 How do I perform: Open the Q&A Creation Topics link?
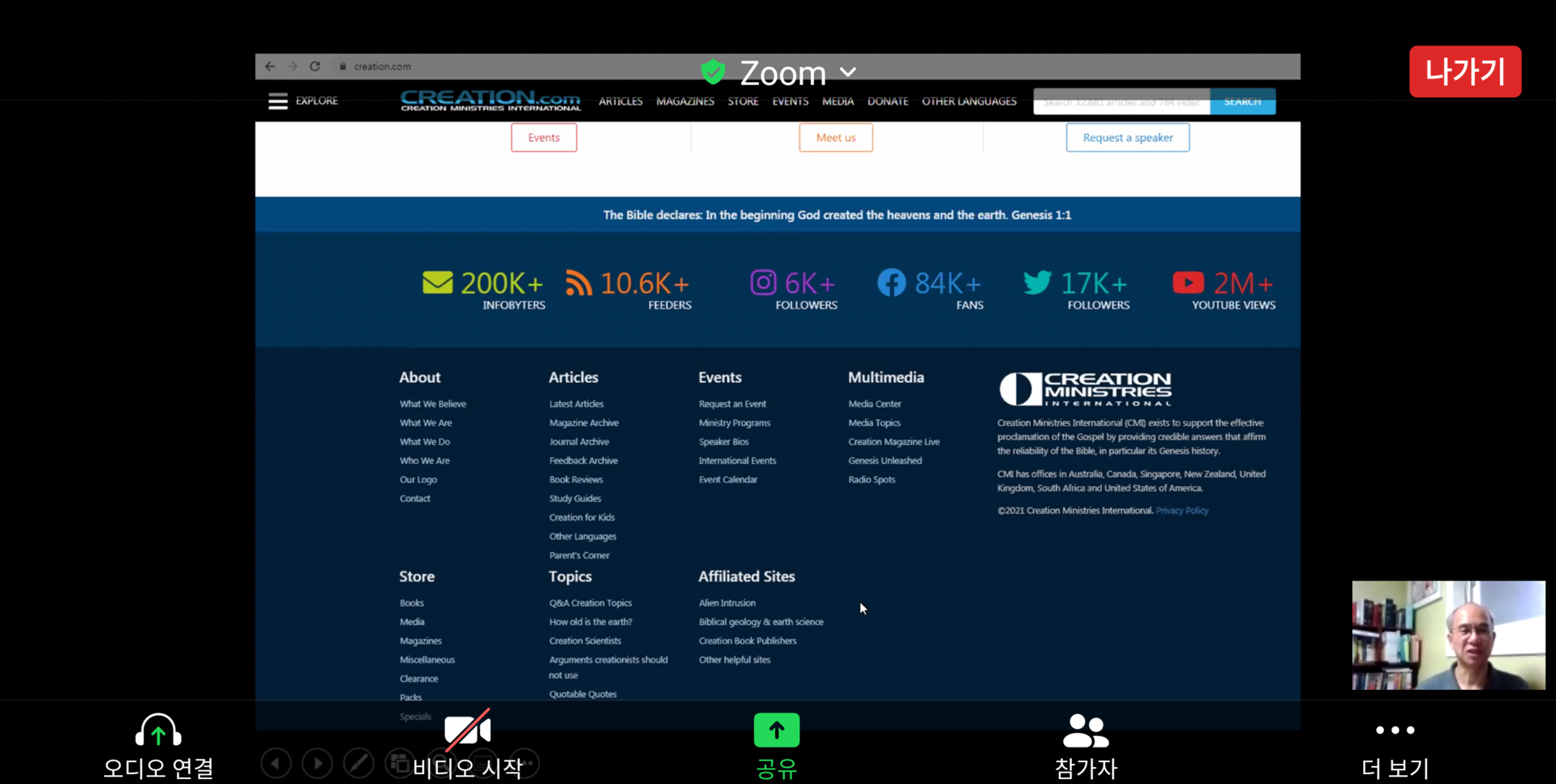(x=590, y=603)
